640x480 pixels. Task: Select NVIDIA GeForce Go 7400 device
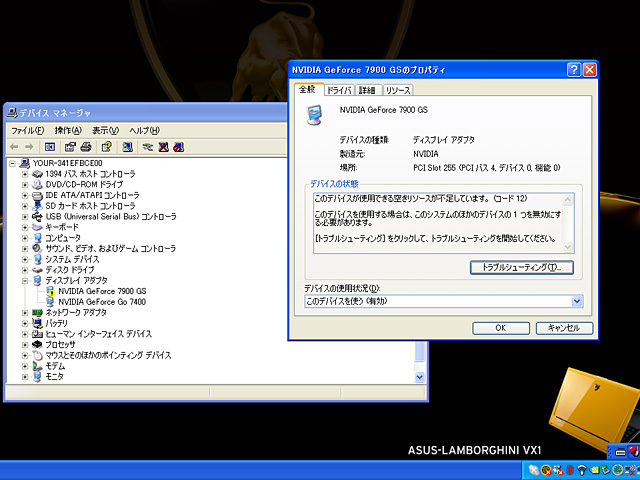coord(102,301)
